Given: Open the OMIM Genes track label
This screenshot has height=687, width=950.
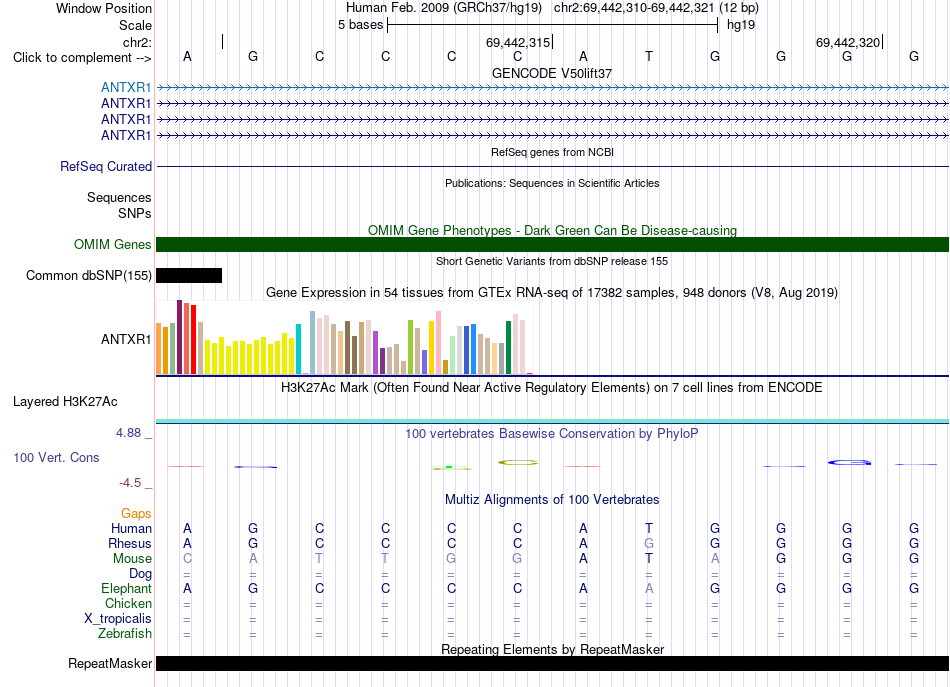Looking at the screenshot, I should pyautogui.click(x=113, y=244).
